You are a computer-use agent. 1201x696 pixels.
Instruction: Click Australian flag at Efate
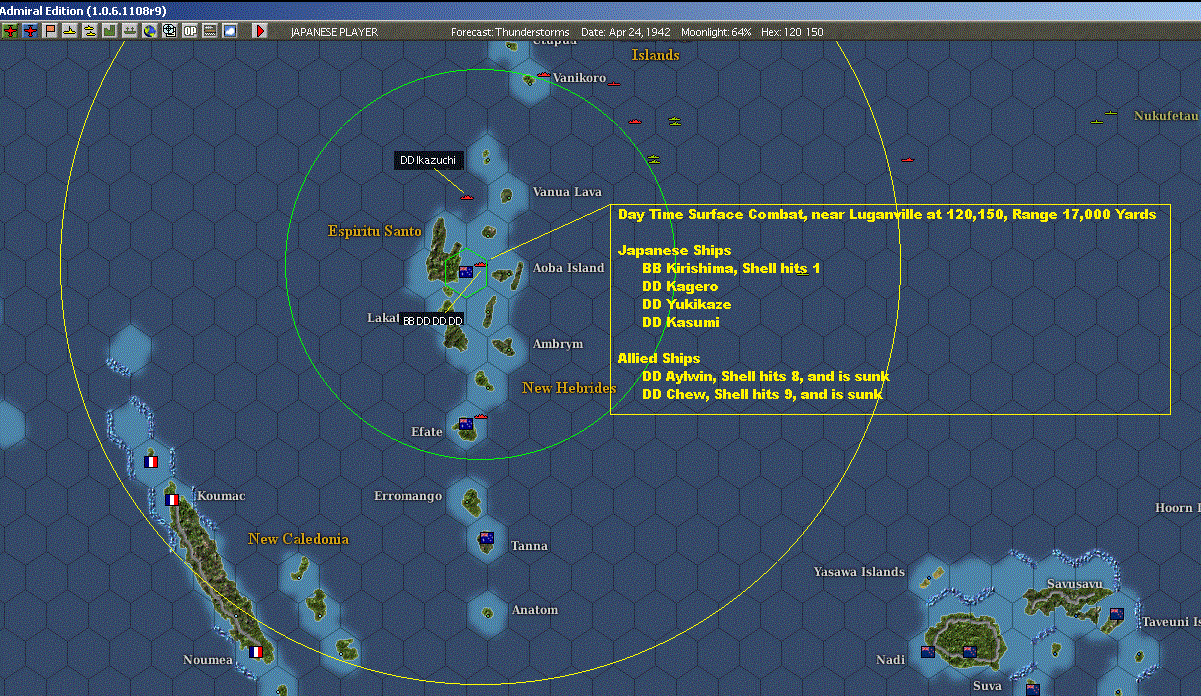pos(465,424)
